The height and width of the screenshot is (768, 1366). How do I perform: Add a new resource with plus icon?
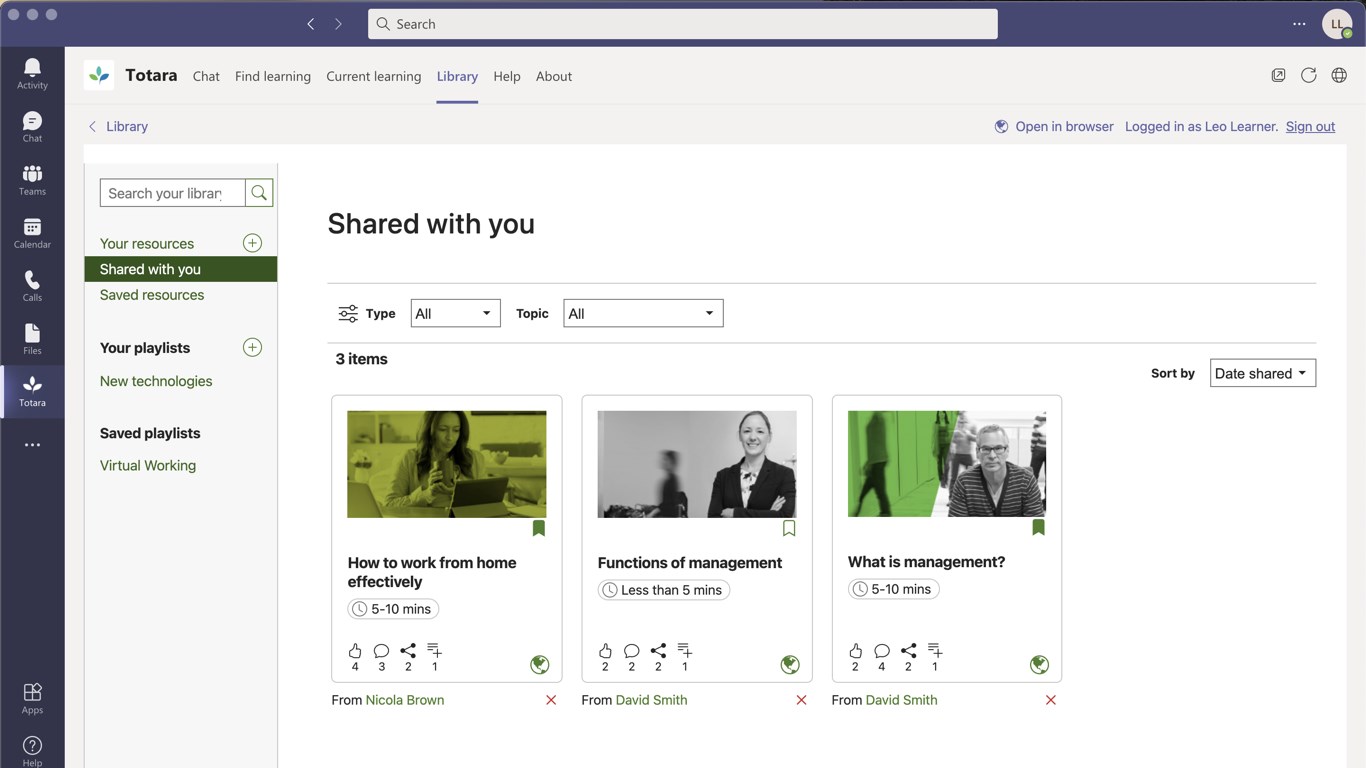coord(252,243)
